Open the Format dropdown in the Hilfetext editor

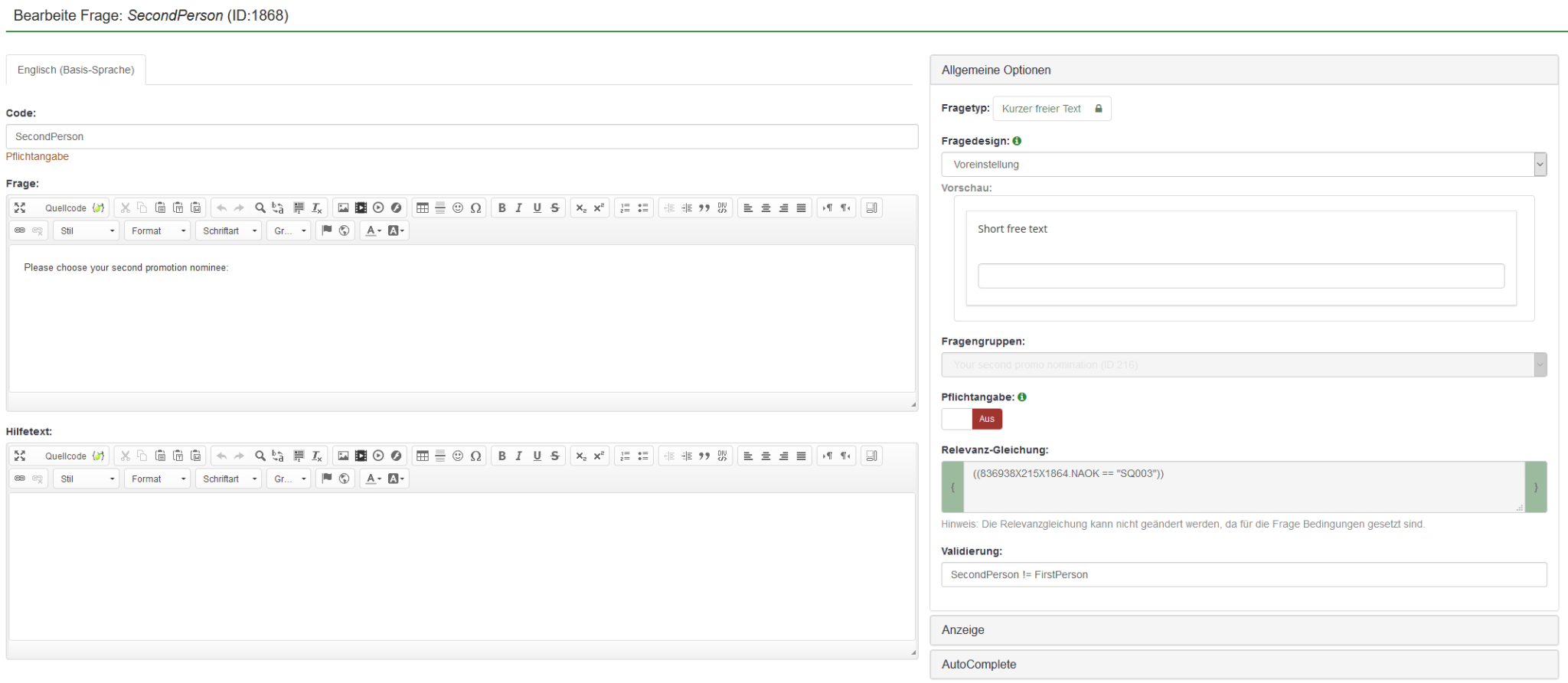(158, 479)
